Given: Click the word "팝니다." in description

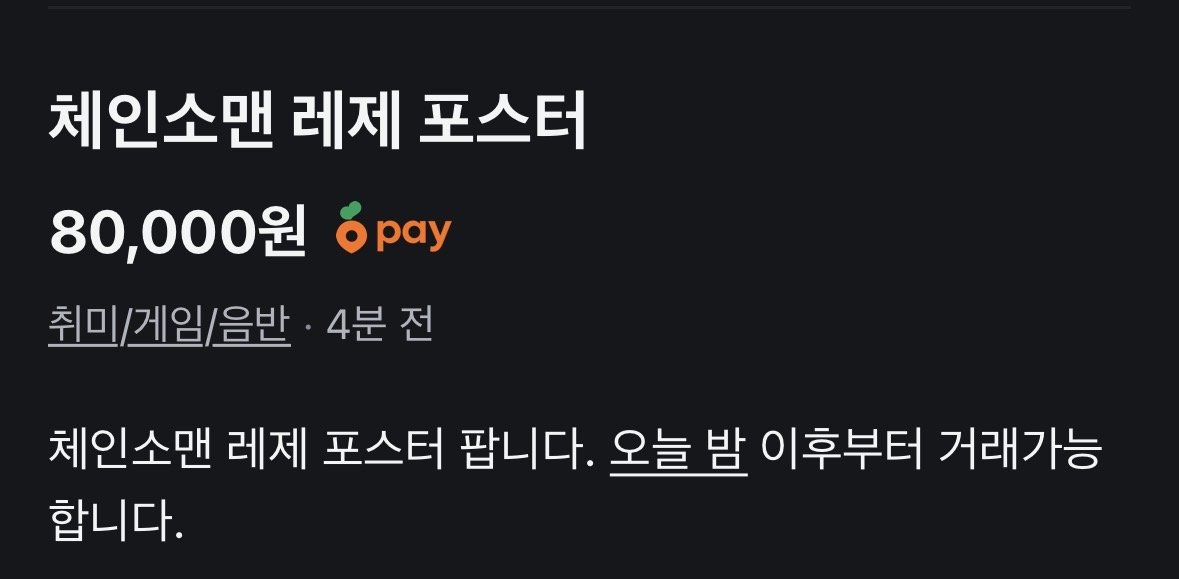Looking at the screenshot, I should 527,450.
